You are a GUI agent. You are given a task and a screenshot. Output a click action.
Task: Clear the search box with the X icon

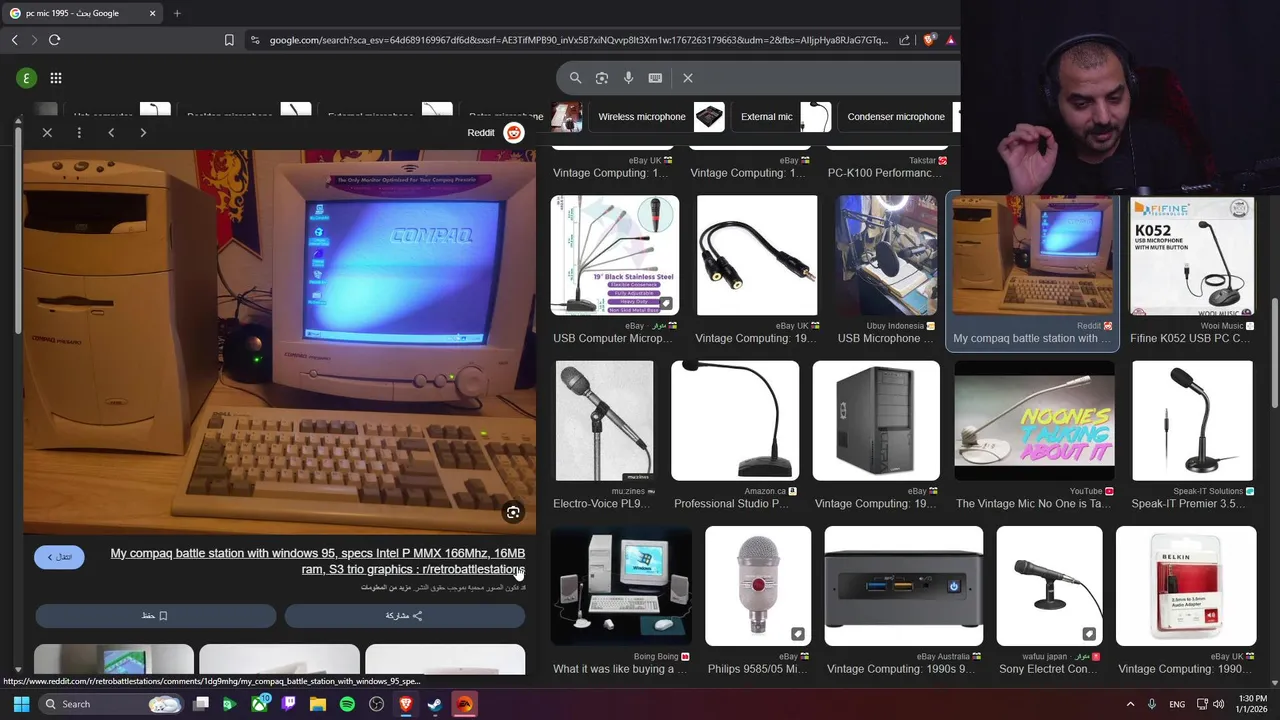tap(687, 78)
